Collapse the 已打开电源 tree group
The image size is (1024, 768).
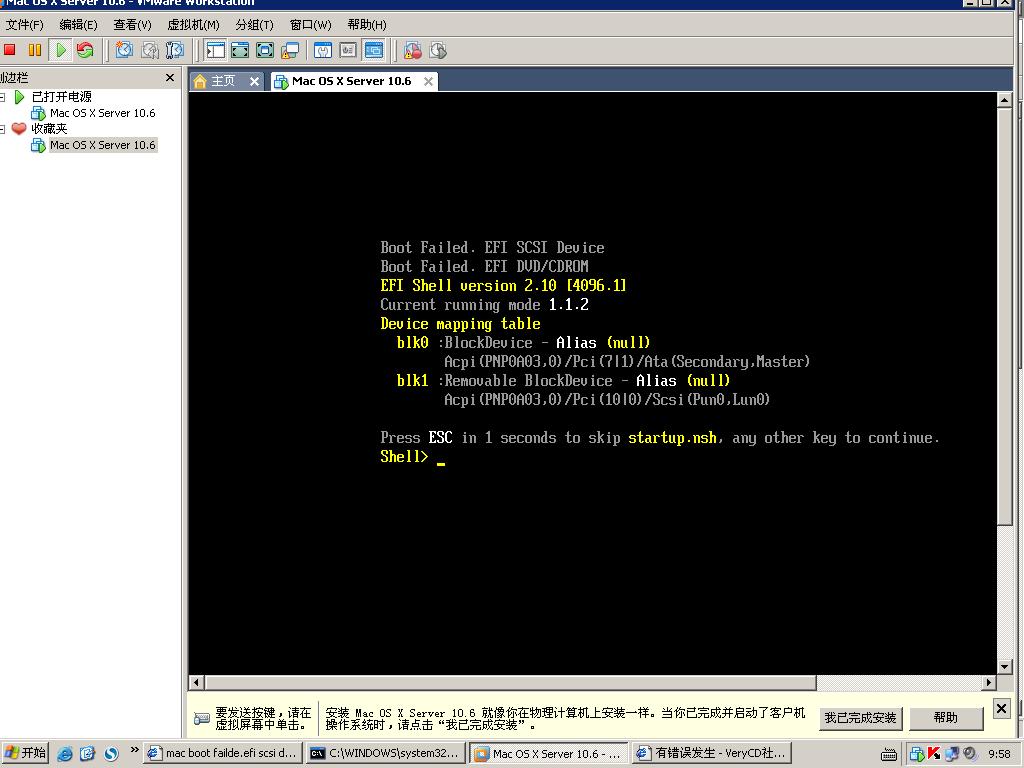coord(3,97)
